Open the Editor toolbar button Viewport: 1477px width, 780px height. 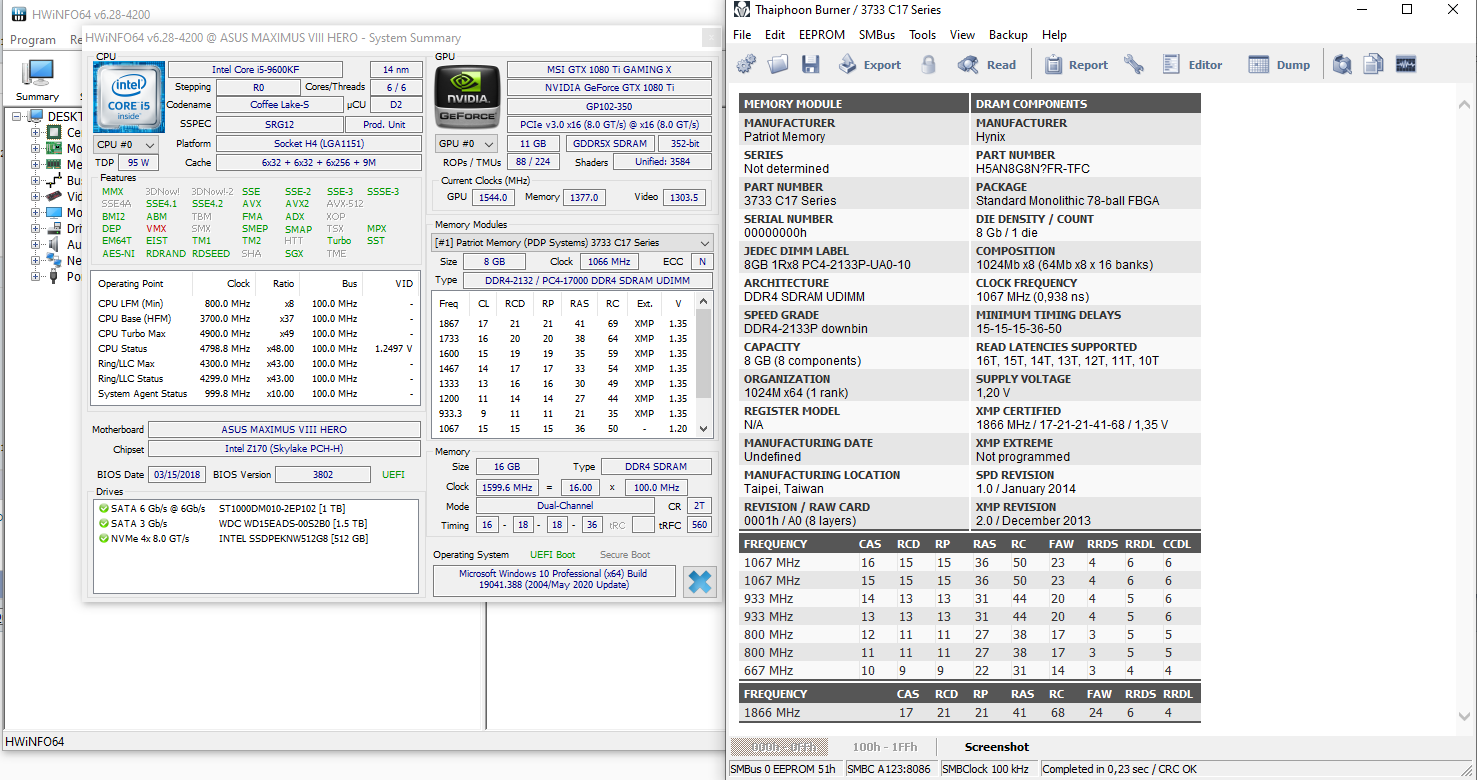point(1192,65)
